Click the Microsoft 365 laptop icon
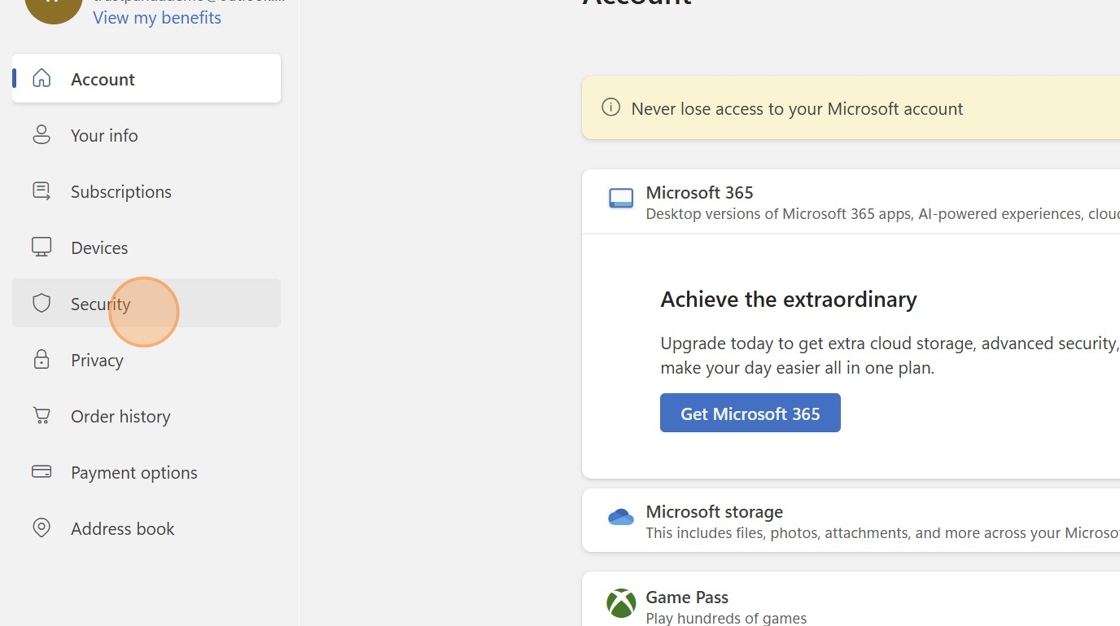This screenshot has height=626, width=1120. pos(621,198)
